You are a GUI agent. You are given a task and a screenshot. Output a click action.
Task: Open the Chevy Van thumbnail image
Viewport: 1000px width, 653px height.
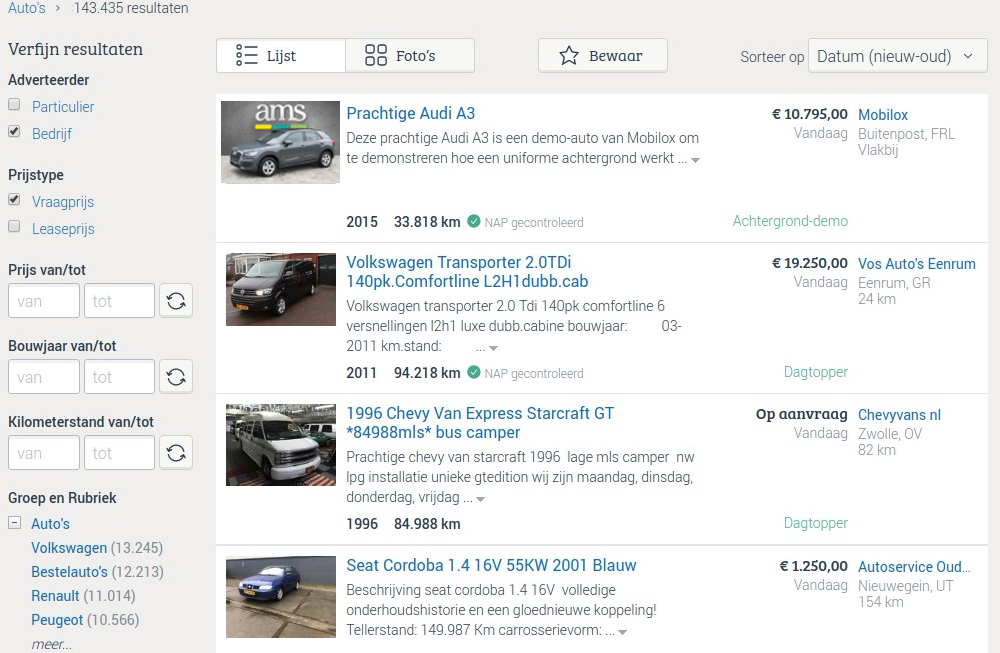point(281,444)
